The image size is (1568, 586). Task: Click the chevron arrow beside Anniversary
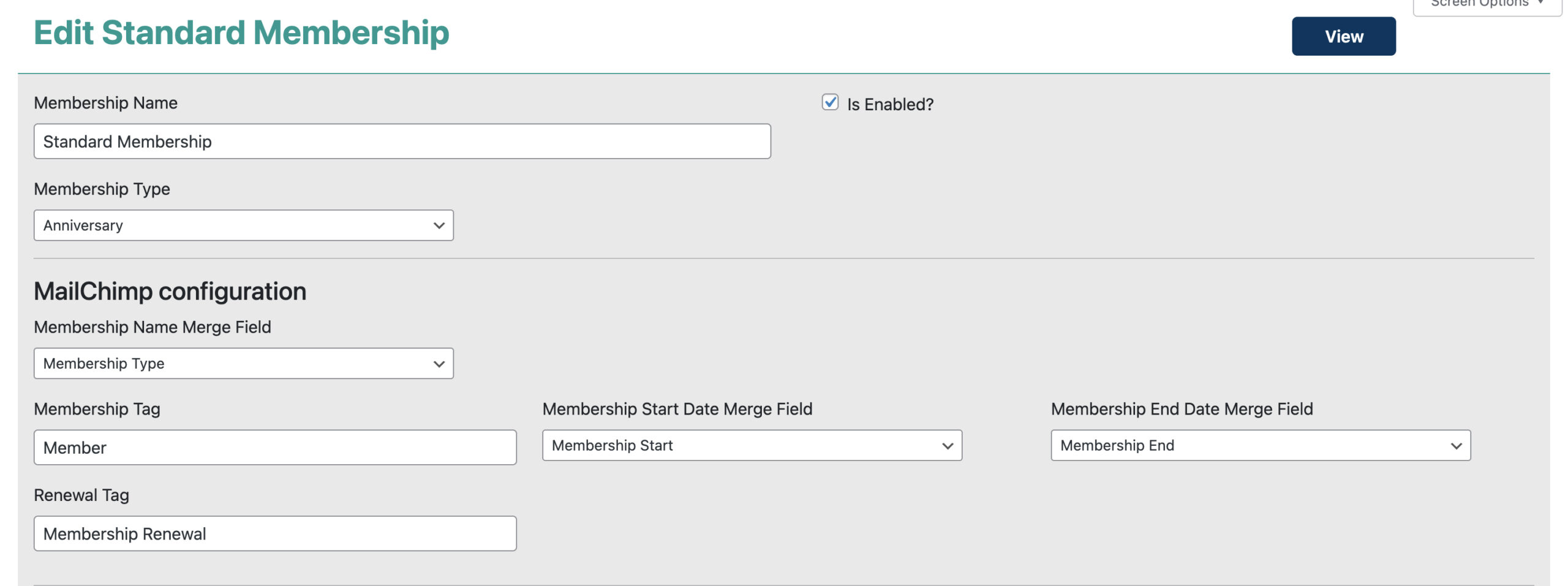point(439,225)
